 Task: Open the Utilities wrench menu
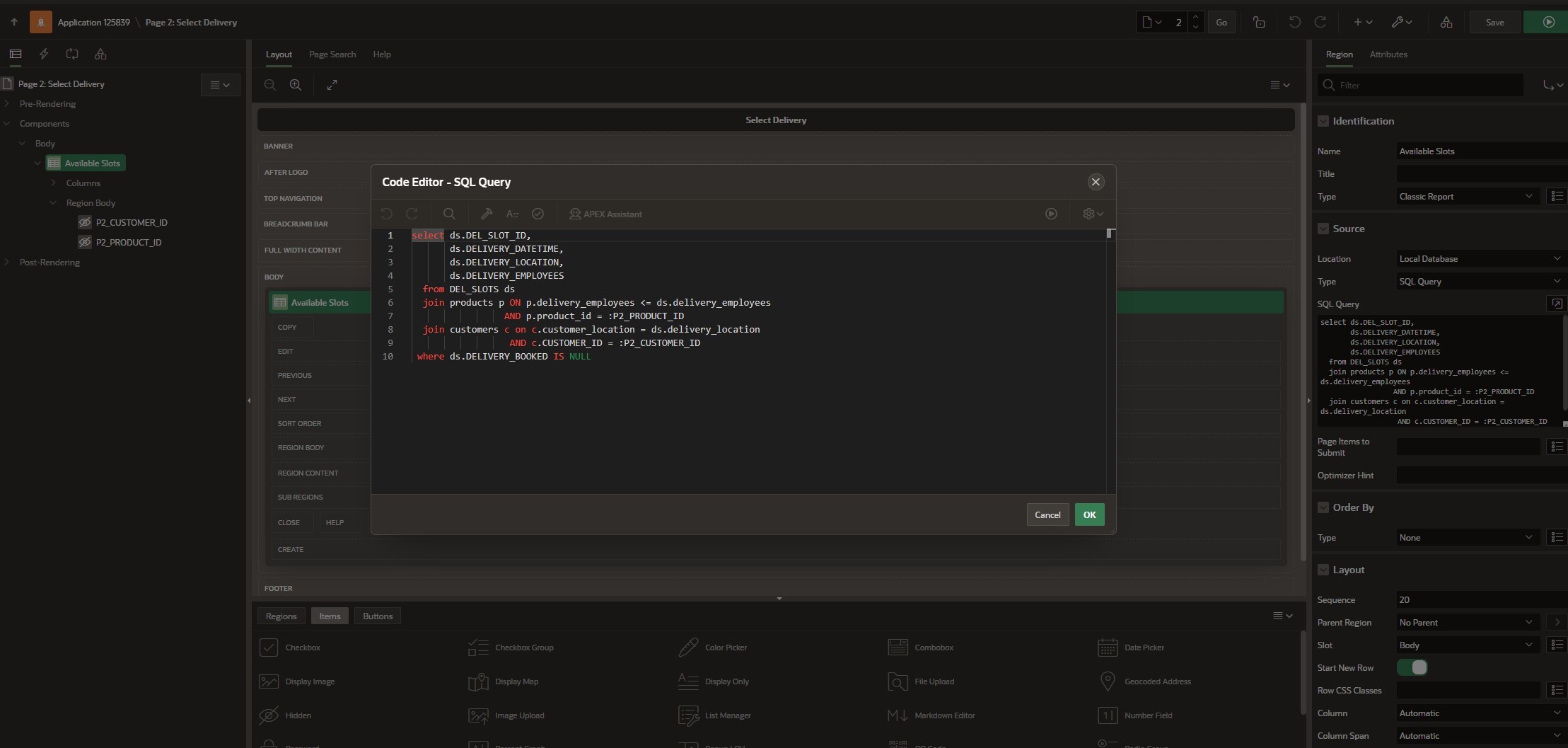point(1401,22)
